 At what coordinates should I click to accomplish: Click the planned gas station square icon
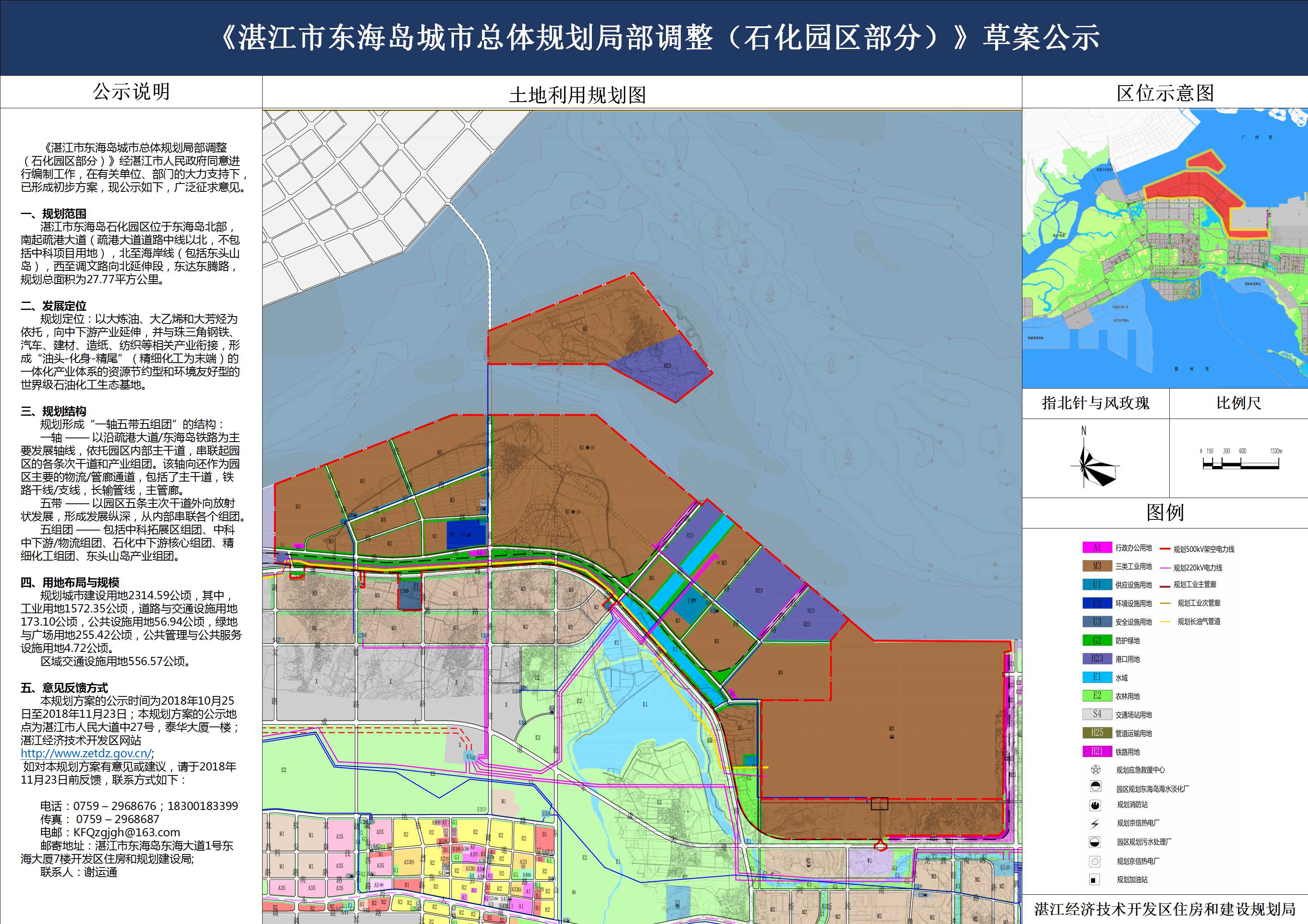[1094, 880]
